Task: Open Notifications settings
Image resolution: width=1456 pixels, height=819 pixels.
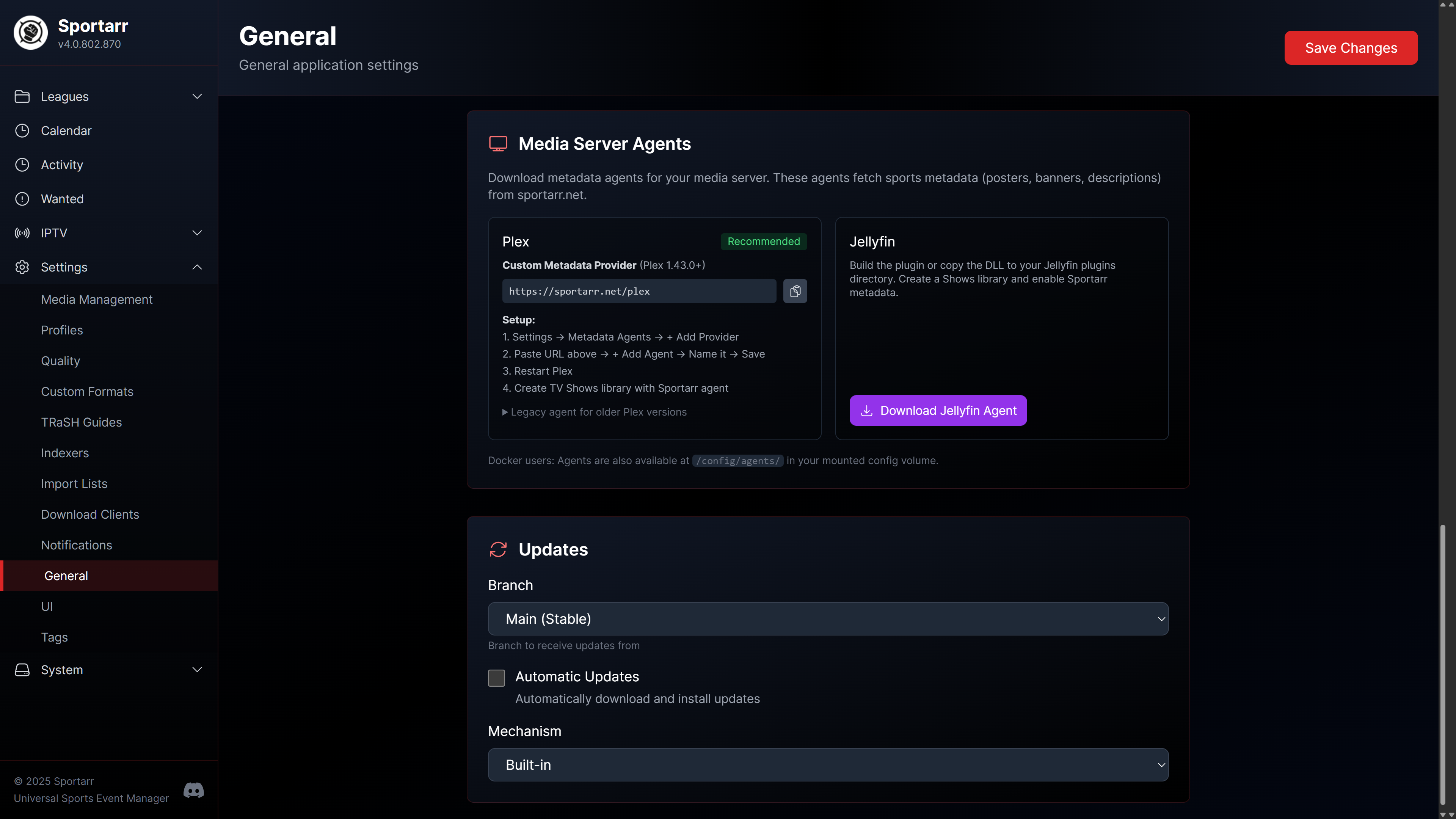Action: [76, 545]
